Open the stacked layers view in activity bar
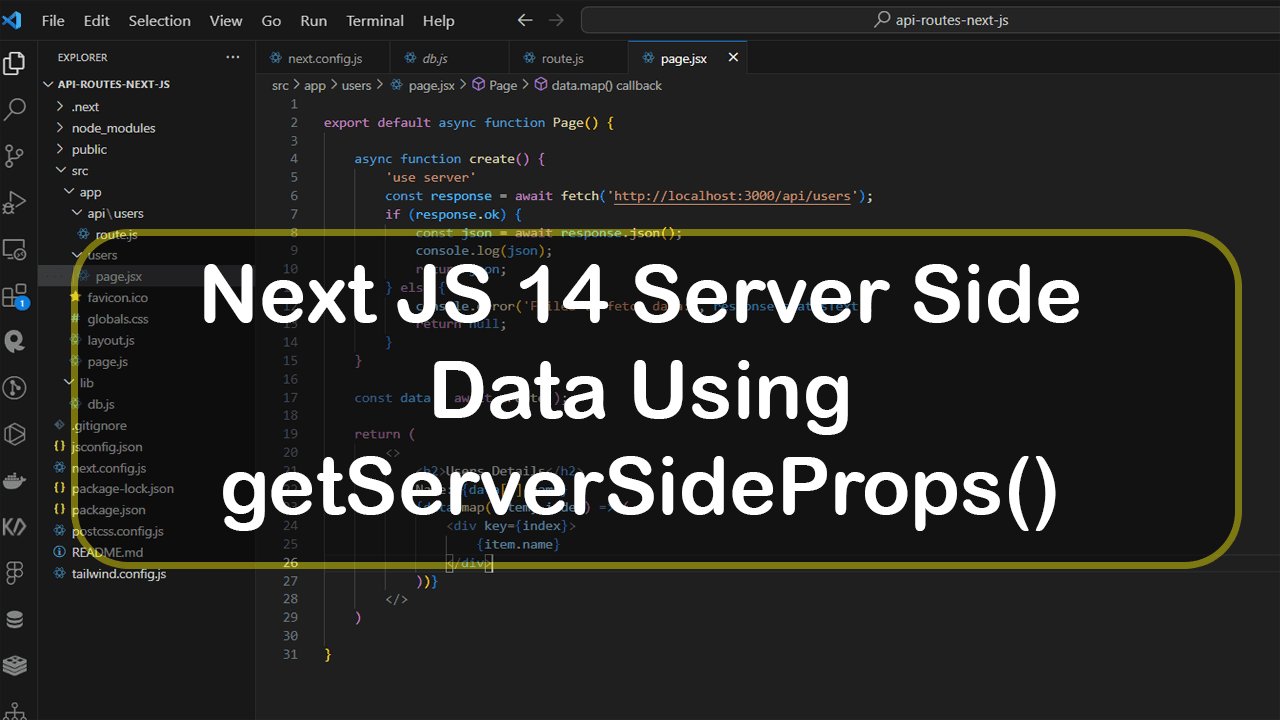The height and width of the screenshot is (720, 1280). click(15, 665)
